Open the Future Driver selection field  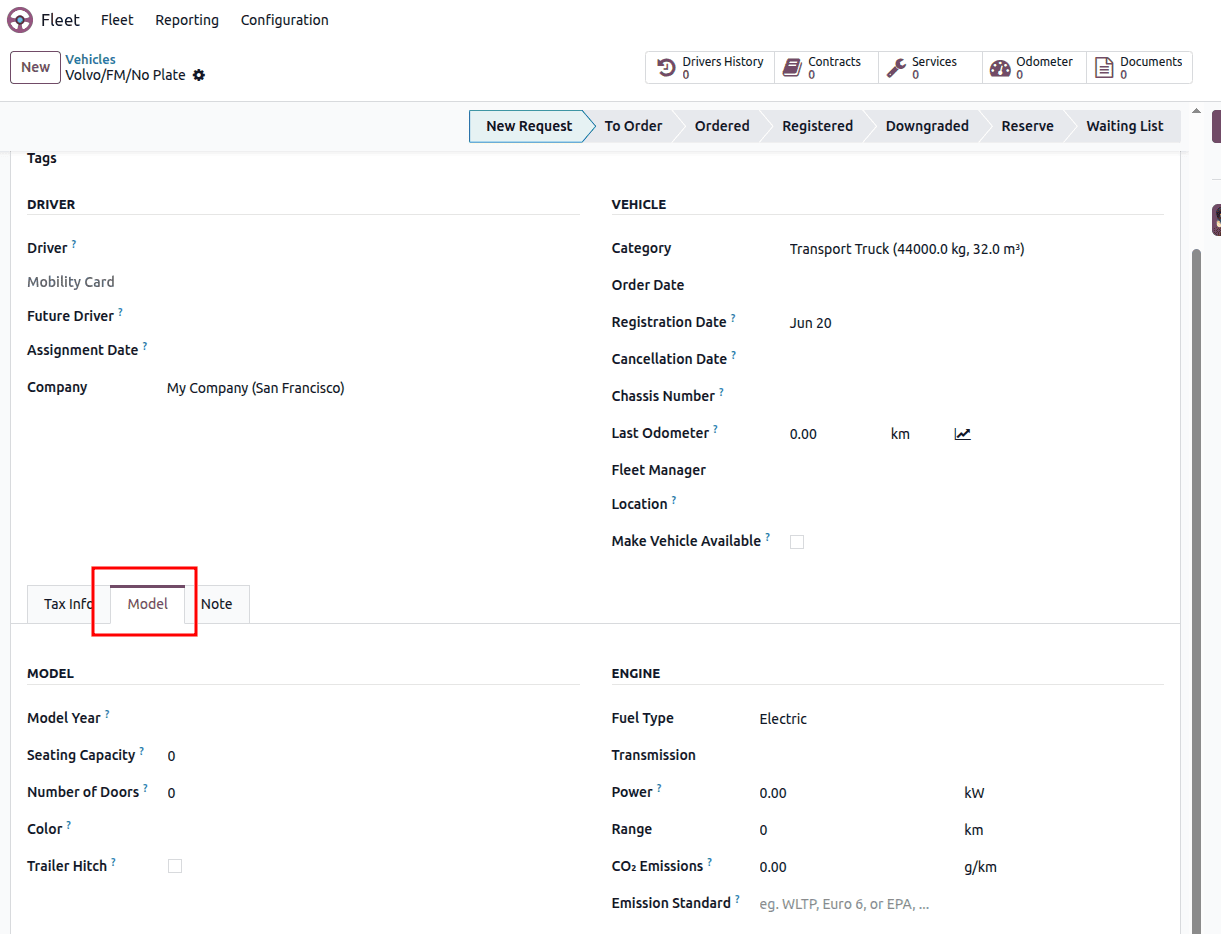pos(373,316)
